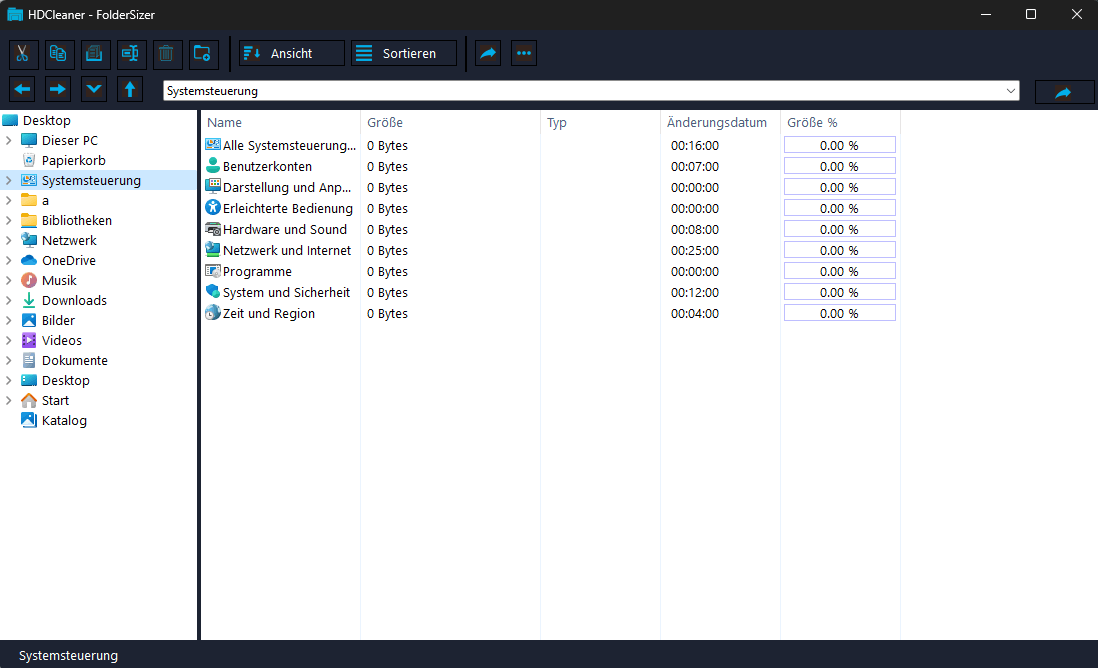Image resolution: width=1098 pixels, height=668 pixels.
Task: Sort by the Änderungsdatum column header
Action: (717, 123)
